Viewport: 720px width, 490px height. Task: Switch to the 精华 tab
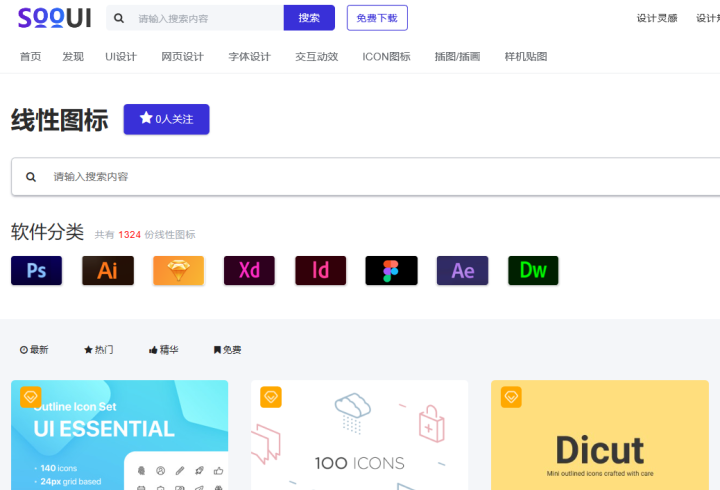163,350
